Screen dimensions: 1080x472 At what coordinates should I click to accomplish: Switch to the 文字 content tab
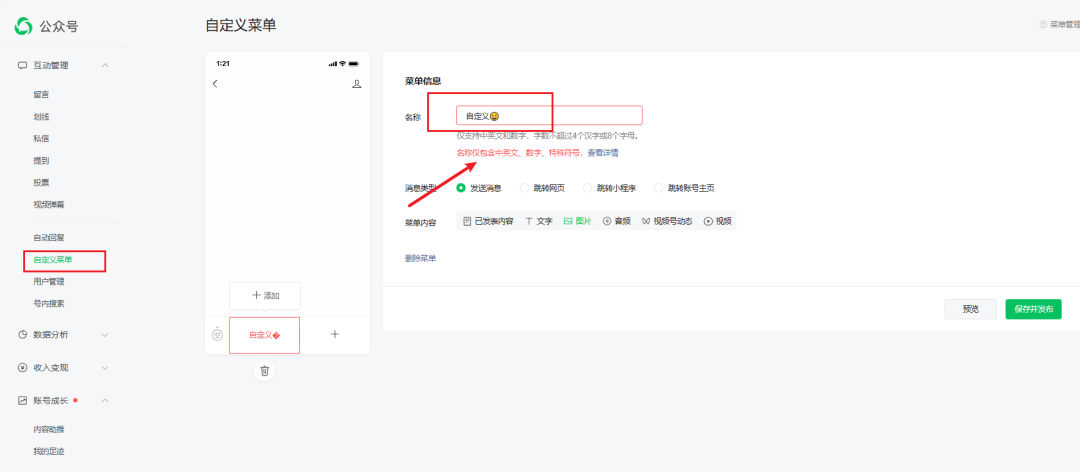tap(539, 221)
